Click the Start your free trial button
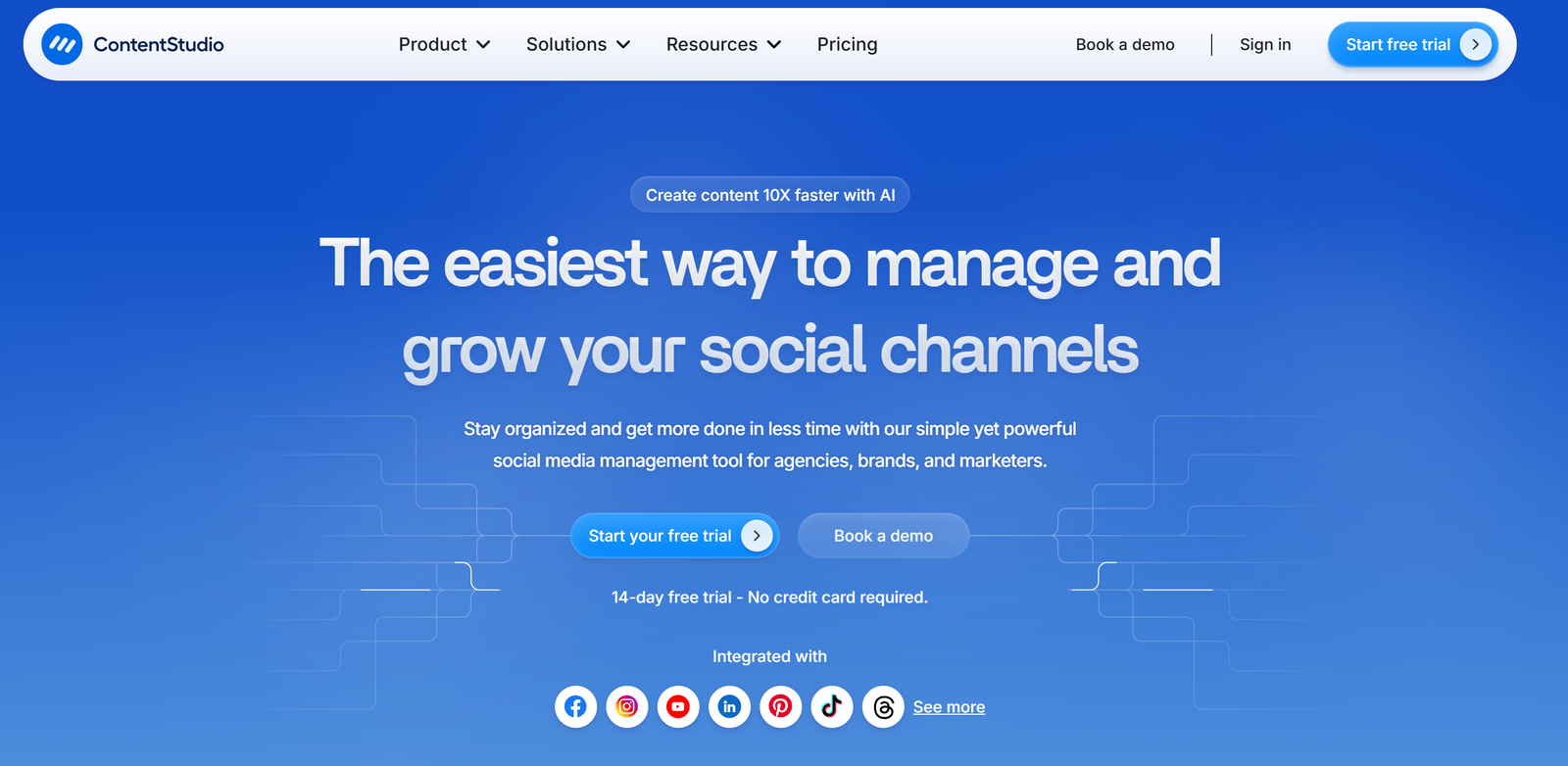The height and width of the screenshot is (766, 1568). 674,536
